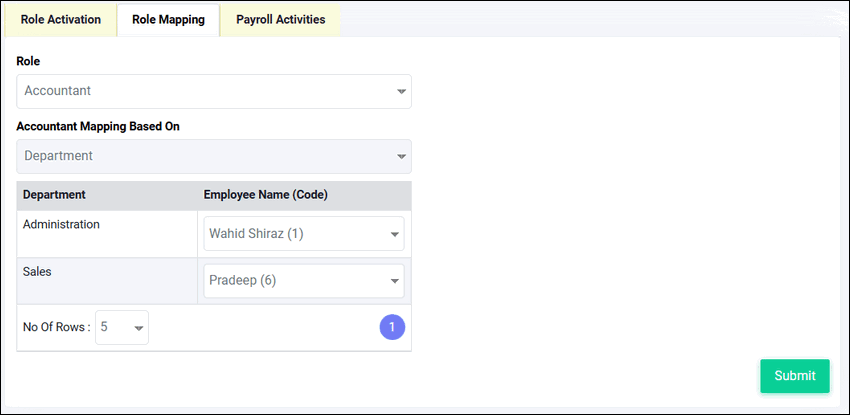Click arrow icon beside Pradeep (6)
Viewport: 850px width, 415px height.
tap(394, 282)
